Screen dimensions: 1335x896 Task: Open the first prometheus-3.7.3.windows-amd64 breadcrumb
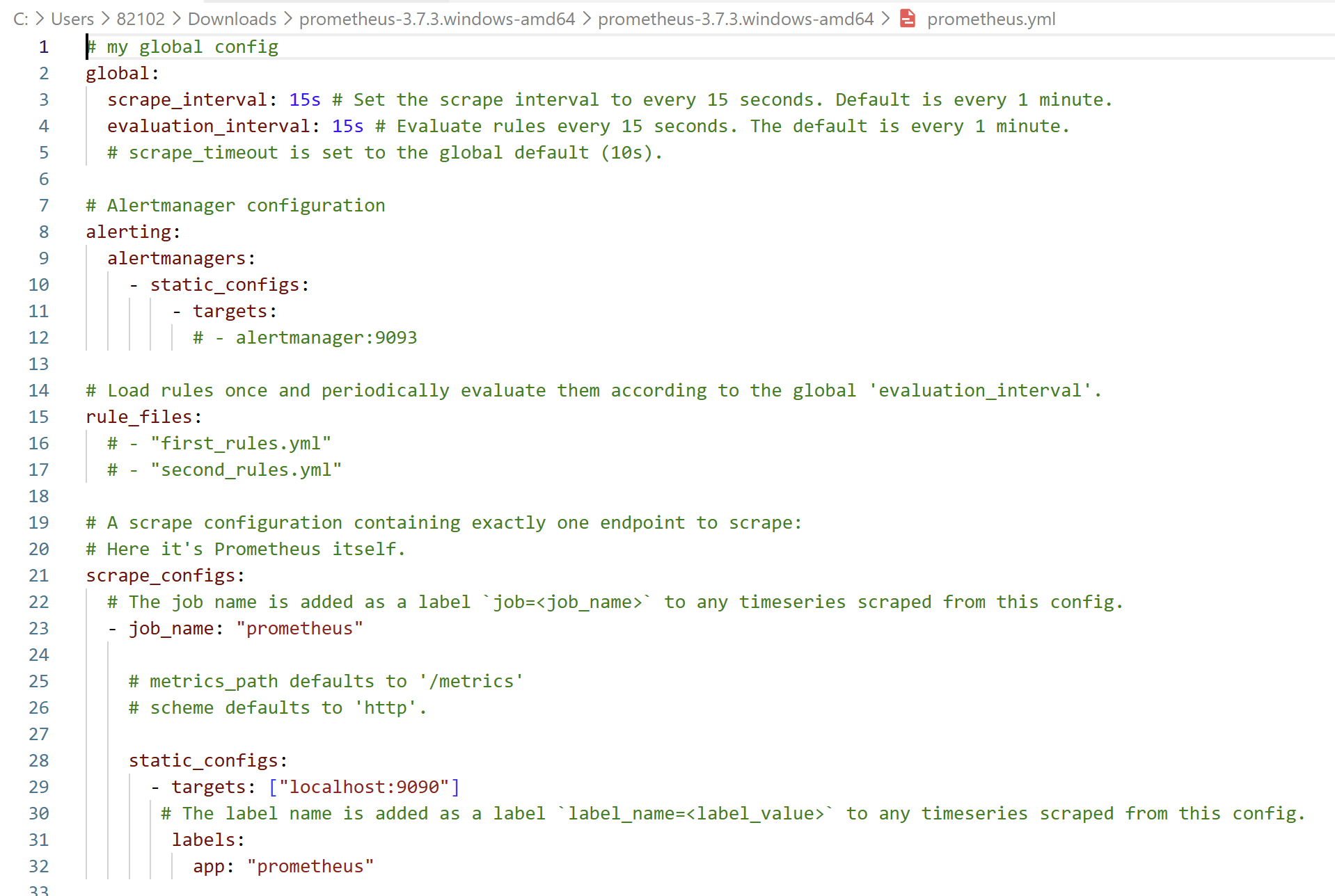[x=437, y=19]
